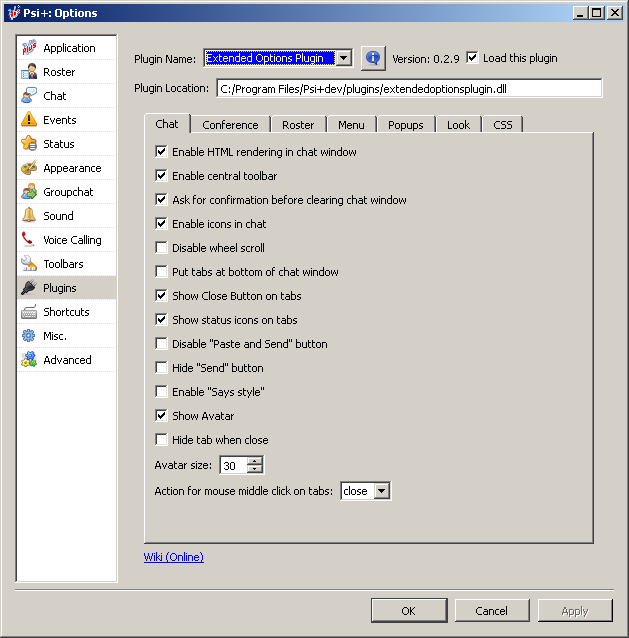Click the Plugin Location path field

pyautogui.click(x=409, y=88)
